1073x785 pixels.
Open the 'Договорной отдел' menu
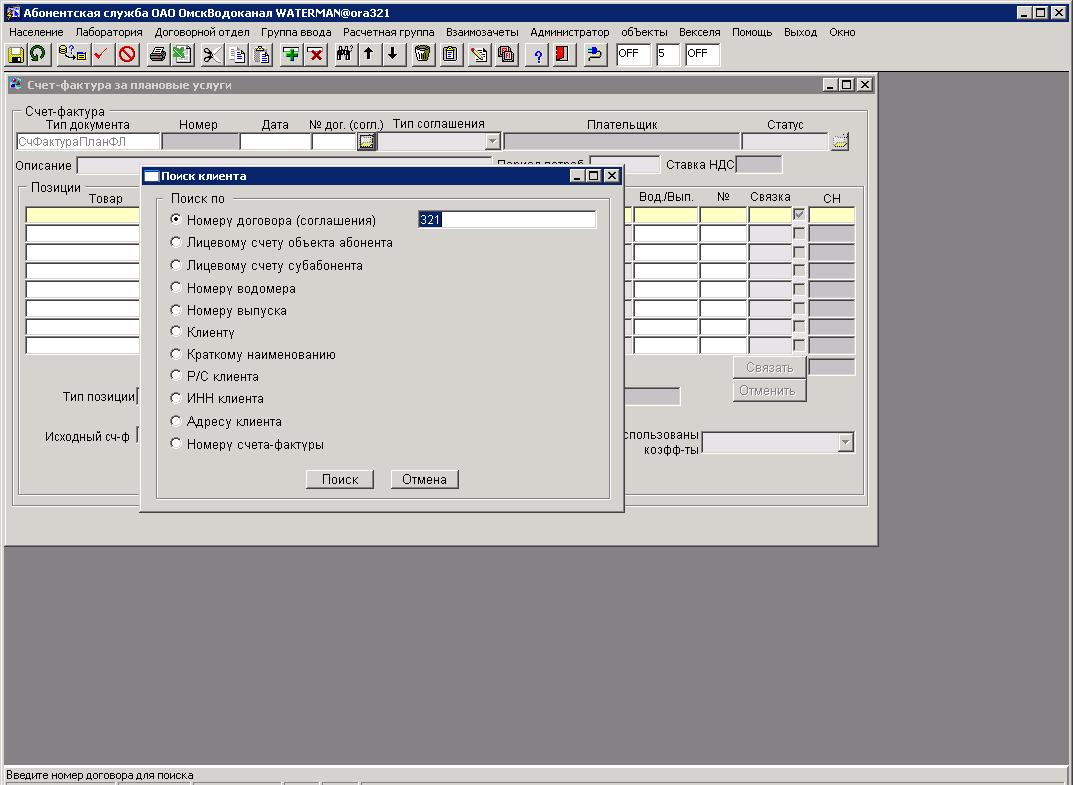point(202,32)
